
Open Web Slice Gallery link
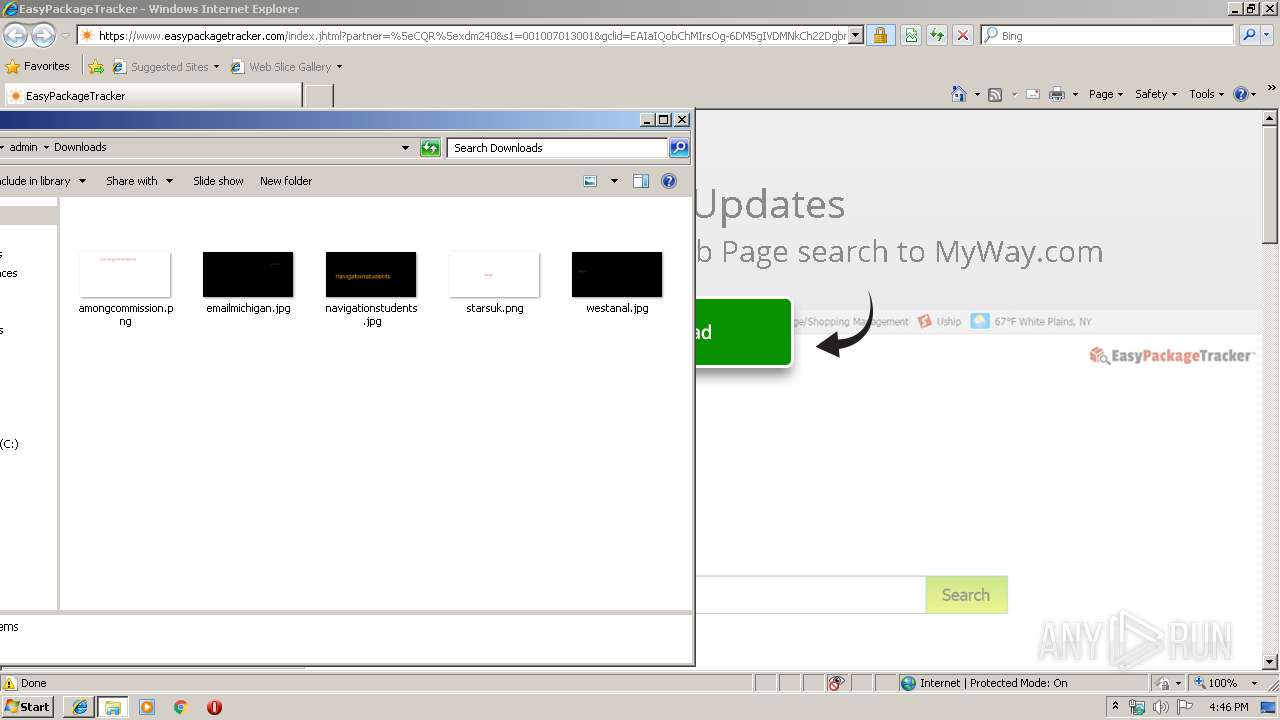click(x=286, y=67)
